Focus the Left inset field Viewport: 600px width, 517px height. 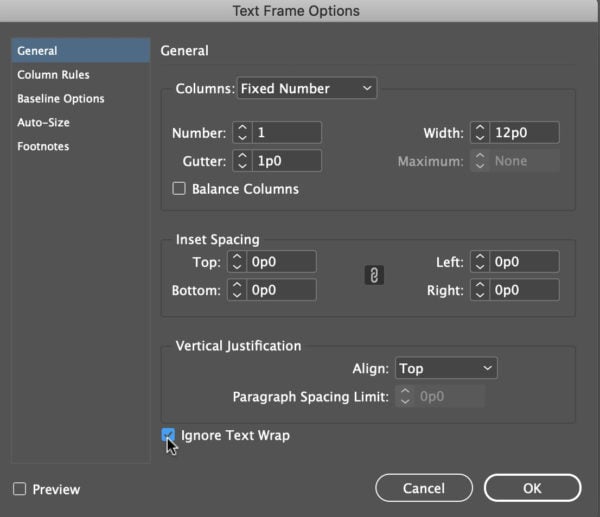(524, 262)
